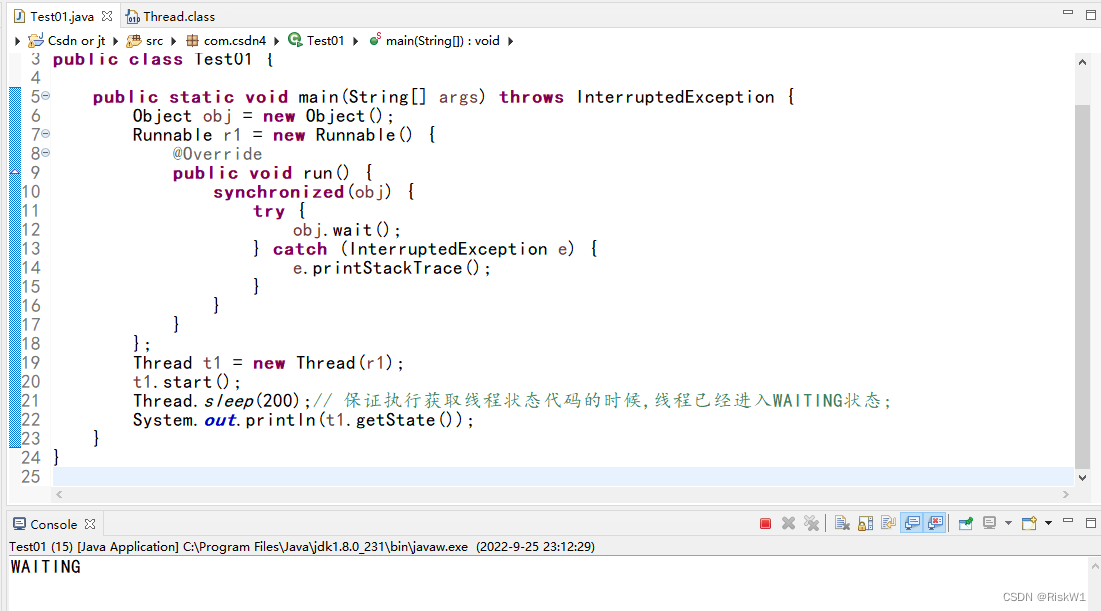1101x611 pixels.
Task: Toggle Scroll Lock in the console
Action: [865, 523]
